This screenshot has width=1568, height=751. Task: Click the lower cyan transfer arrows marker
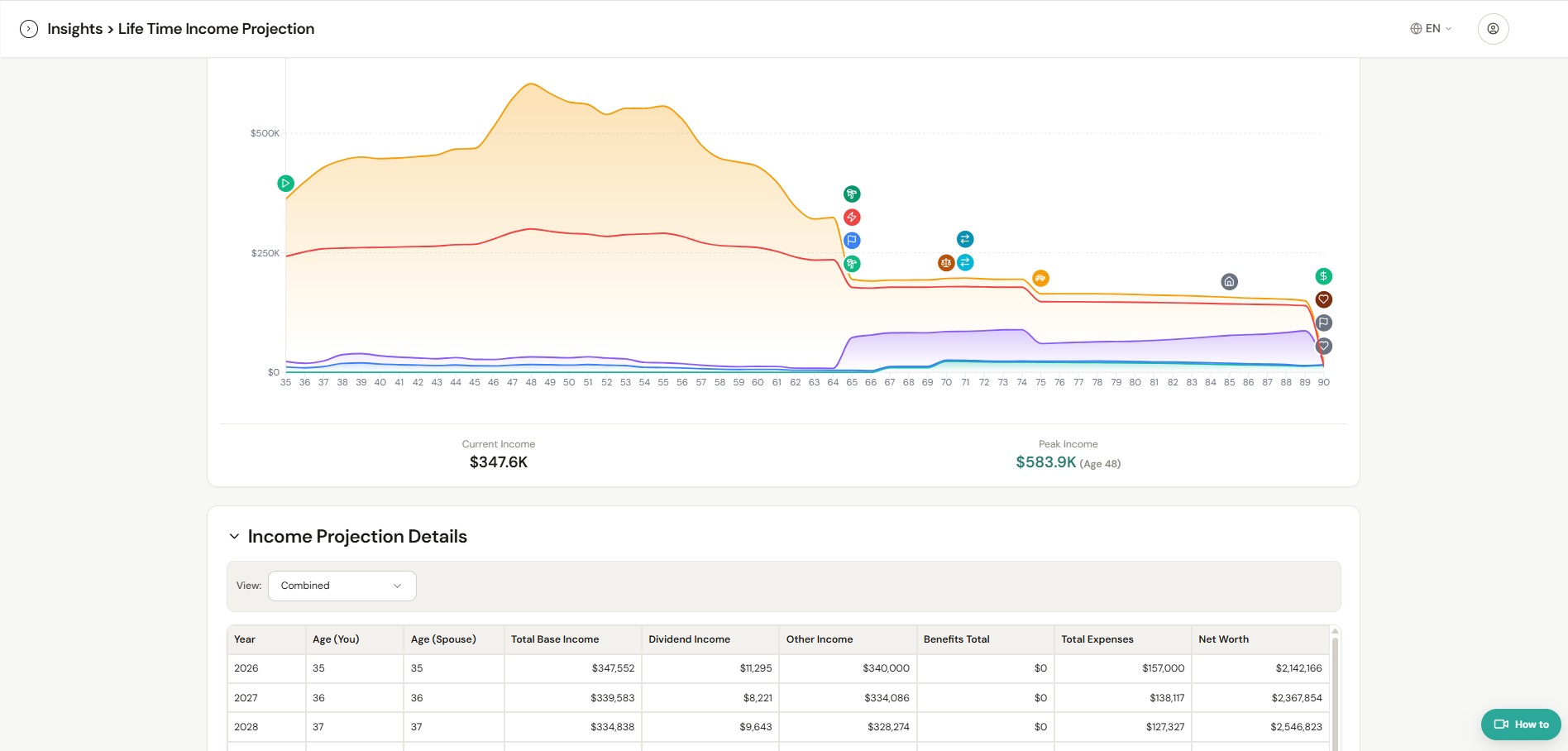coord(965,263)
